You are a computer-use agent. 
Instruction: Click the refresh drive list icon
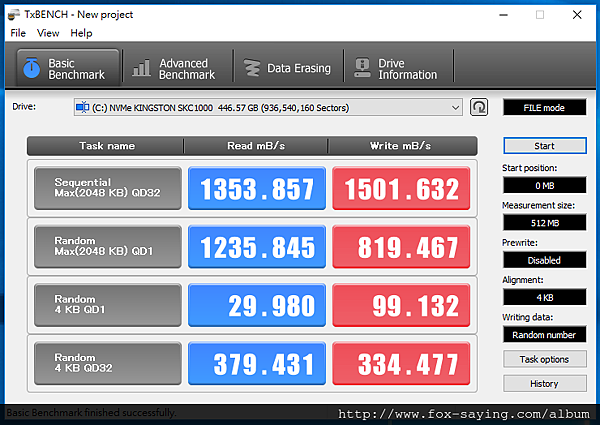[x=479, y=107]
